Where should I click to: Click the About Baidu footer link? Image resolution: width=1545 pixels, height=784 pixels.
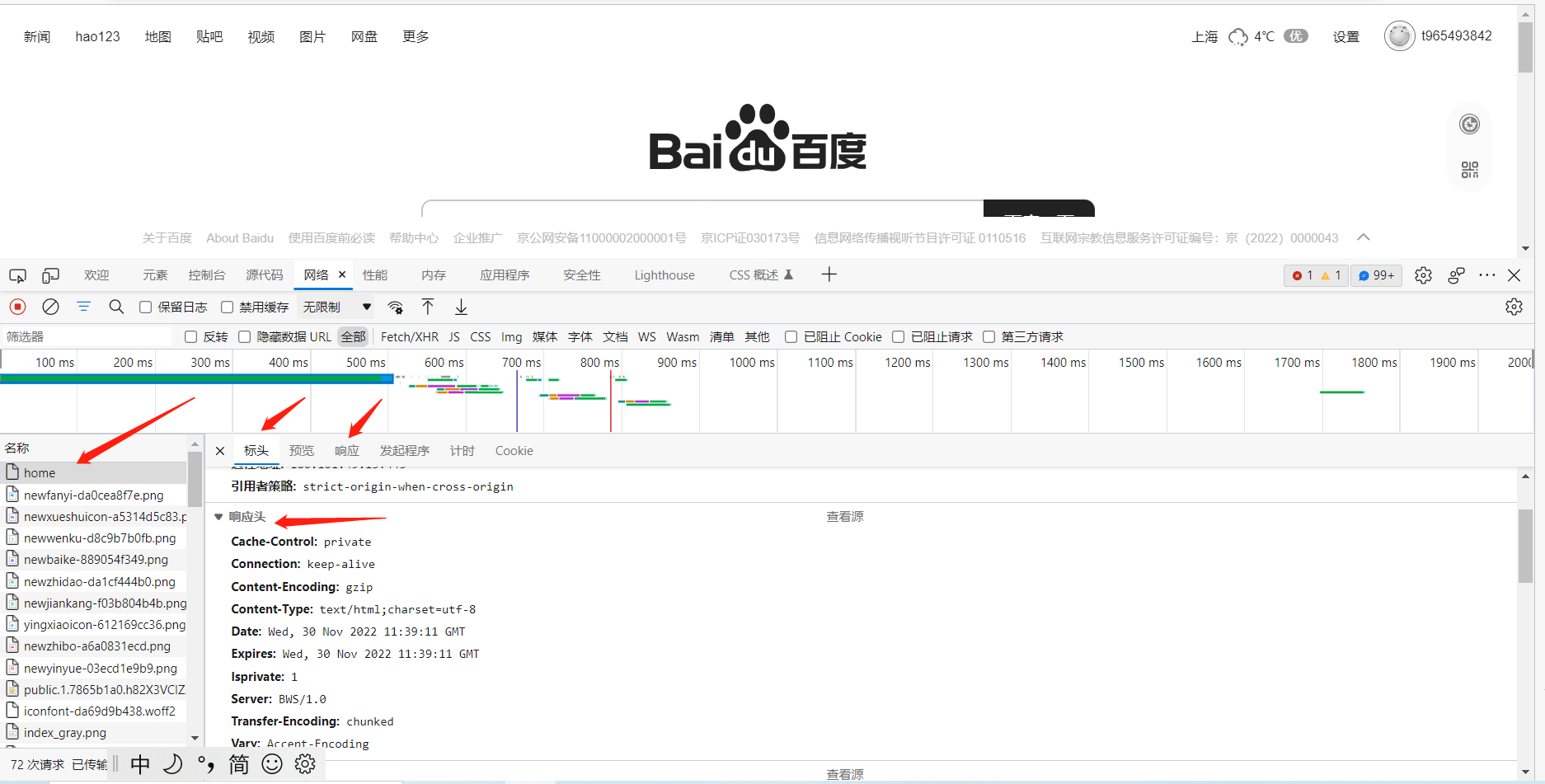pos(240,238)
